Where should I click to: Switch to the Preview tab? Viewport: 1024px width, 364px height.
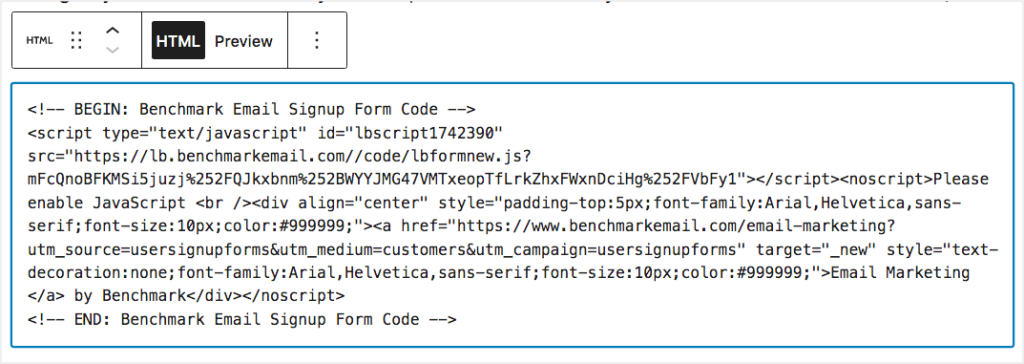coord(244,41)
